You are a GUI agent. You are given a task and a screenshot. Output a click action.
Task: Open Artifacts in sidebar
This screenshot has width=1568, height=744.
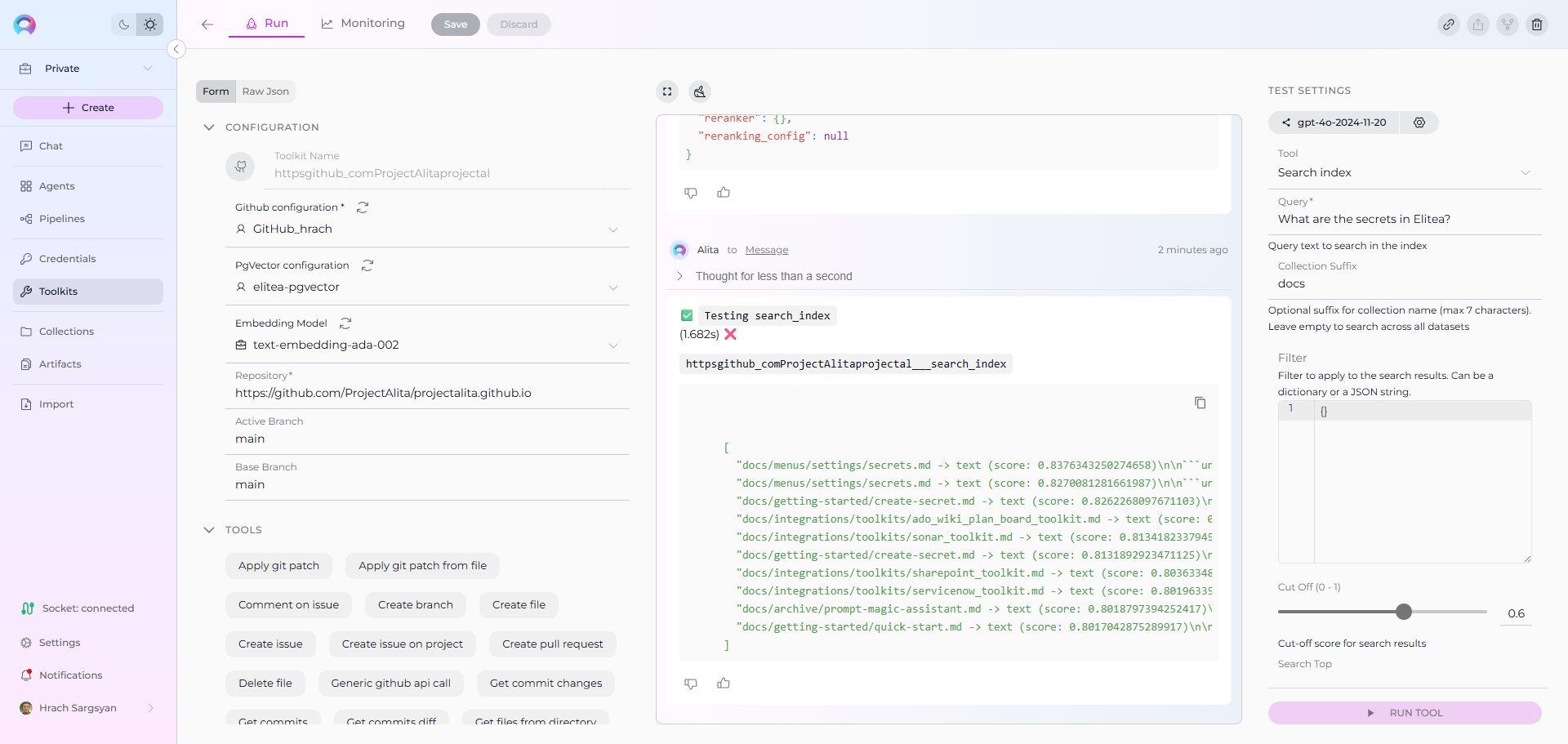point(88,364)
